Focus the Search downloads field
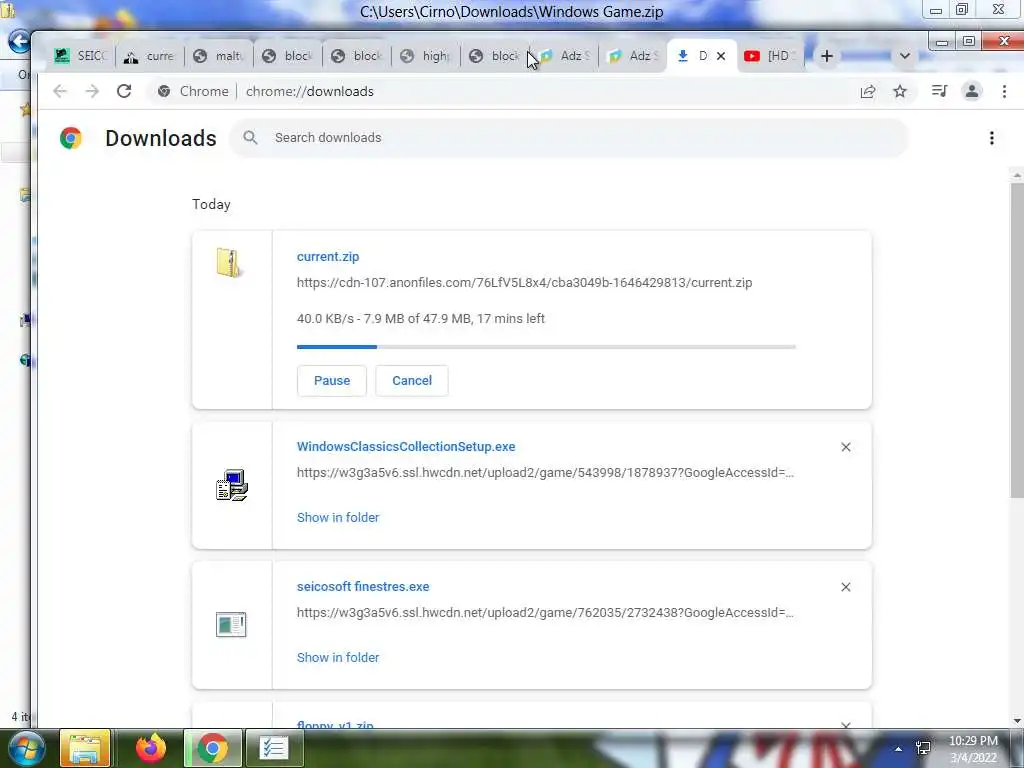 click(568, 138)
